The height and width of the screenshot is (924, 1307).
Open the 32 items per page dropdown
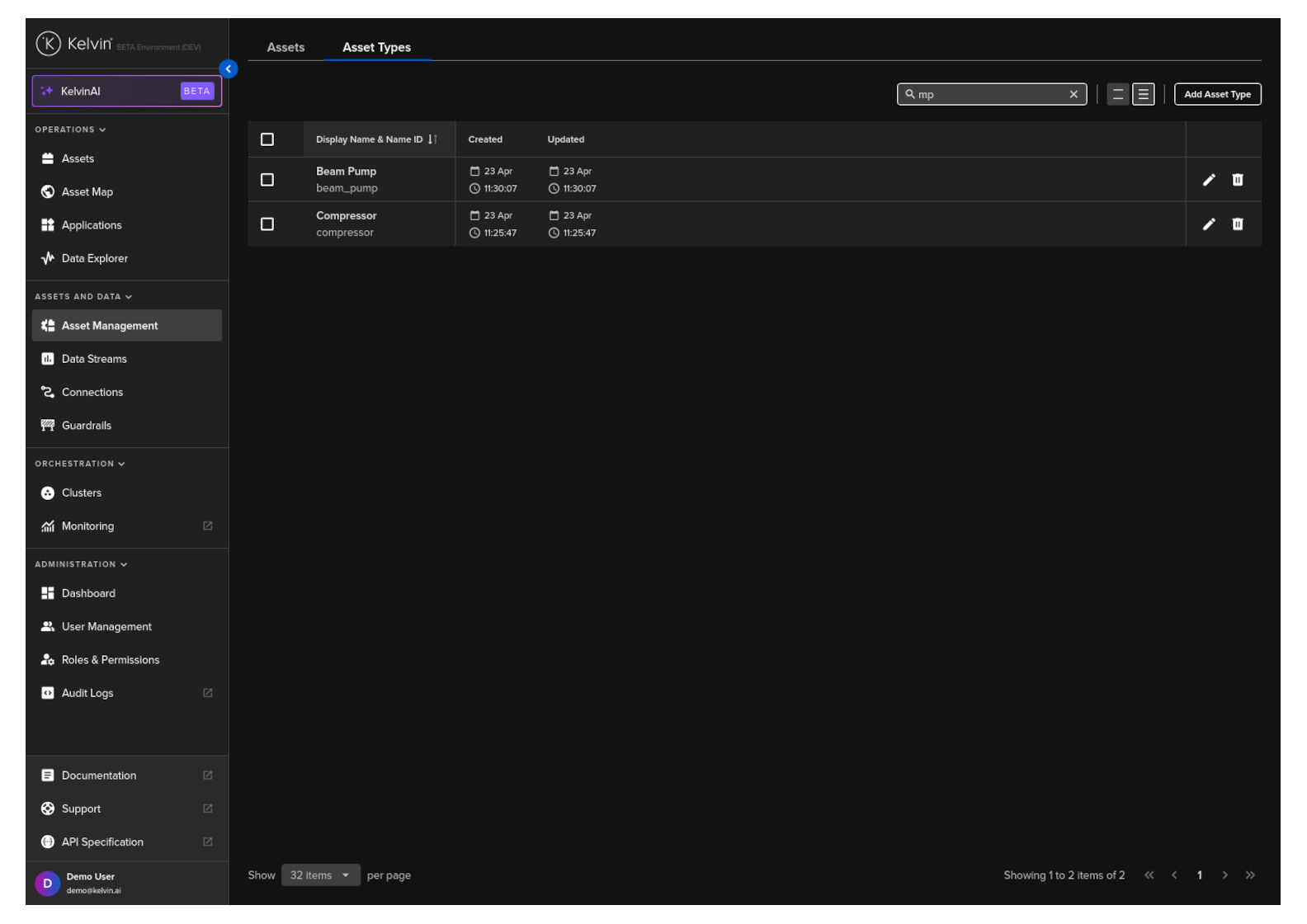click(320, 875)
